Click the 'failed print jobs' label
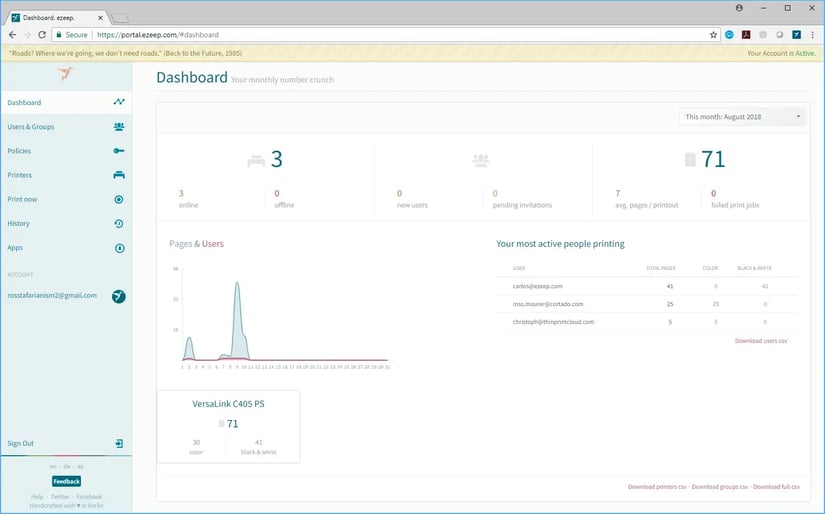This screenshot has width=825, height=514. [735, 205]
